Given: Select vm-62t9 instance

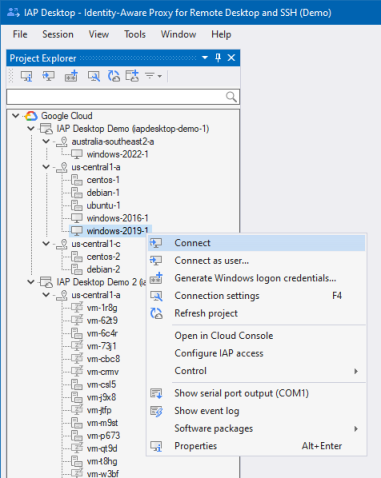Looking at the screenshot, I should [x=102, y=321].
